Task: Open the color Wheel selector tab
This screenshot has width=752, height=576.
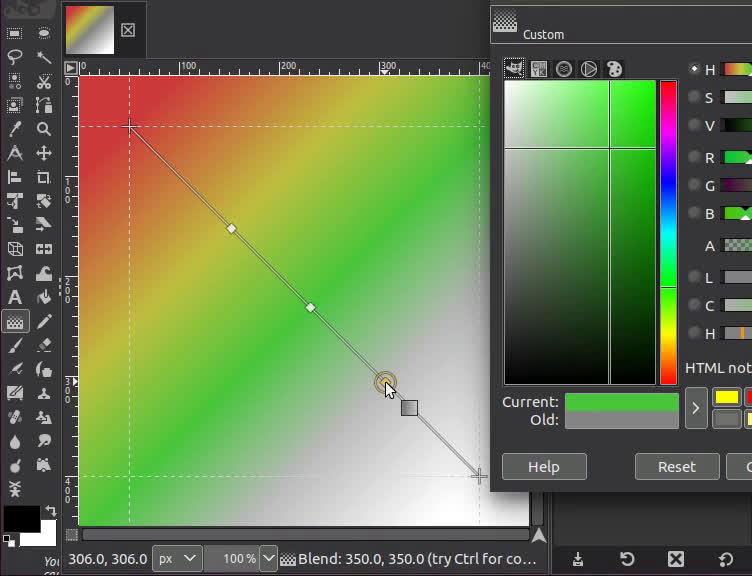Action: [x=589, y=69]
